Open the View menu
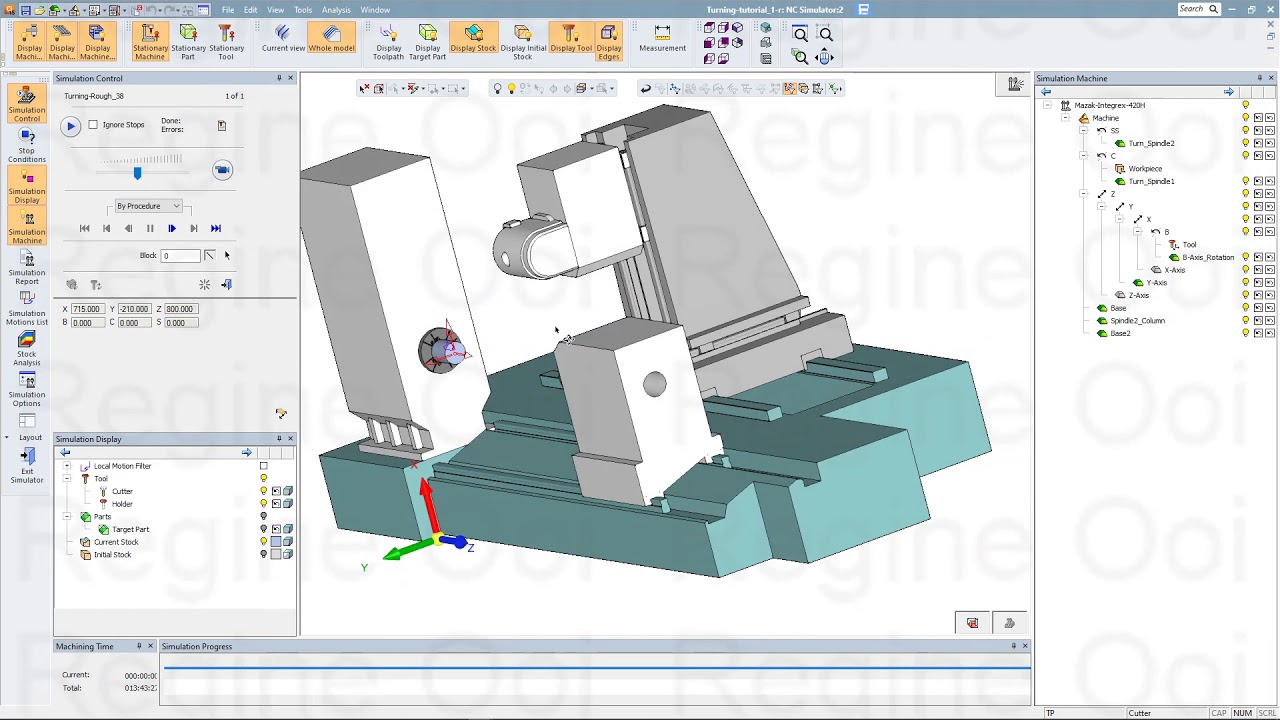This screenshot has height=720, width=1280. tap(275, 10)
